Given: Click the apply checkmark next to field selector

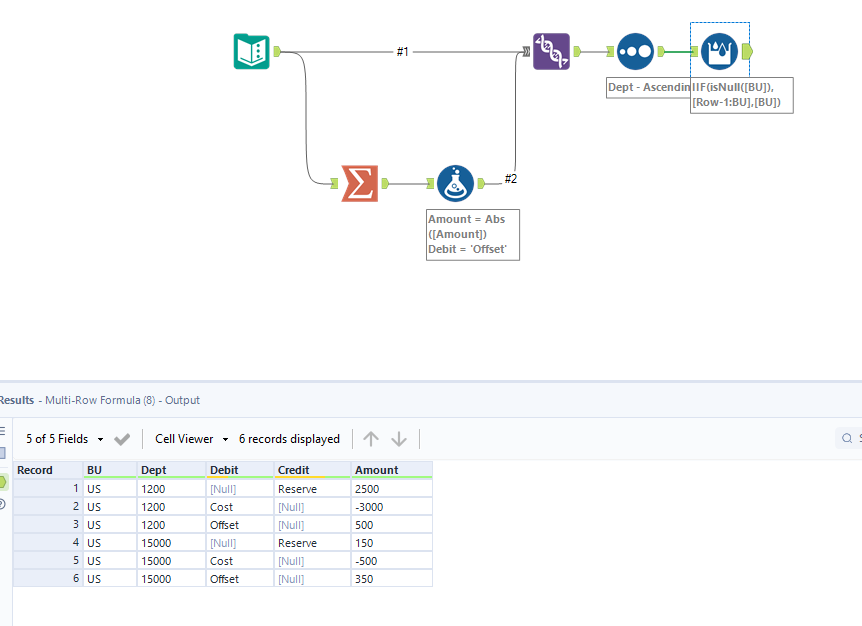Looking at the screenshot, I should 122,438.
